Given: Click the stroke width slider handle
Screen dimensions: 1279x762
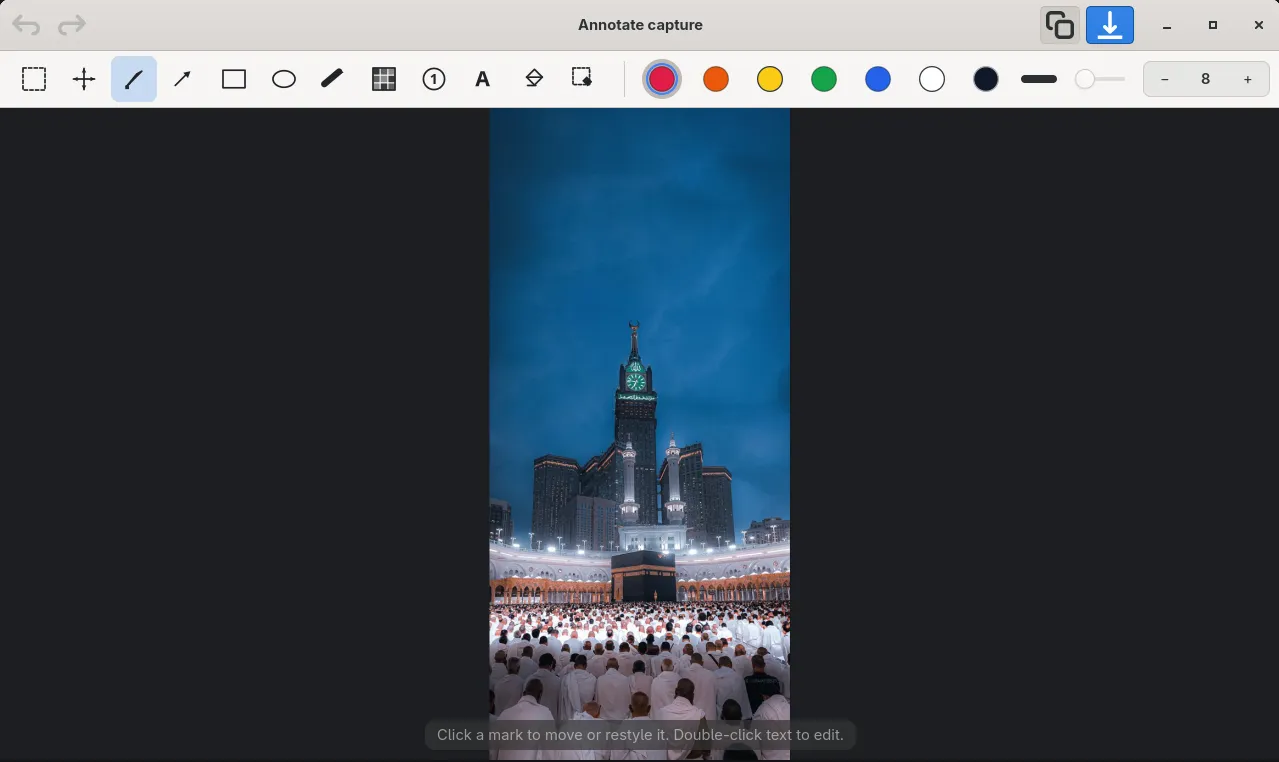Looking at the screenshot, I should [1085, 79].
